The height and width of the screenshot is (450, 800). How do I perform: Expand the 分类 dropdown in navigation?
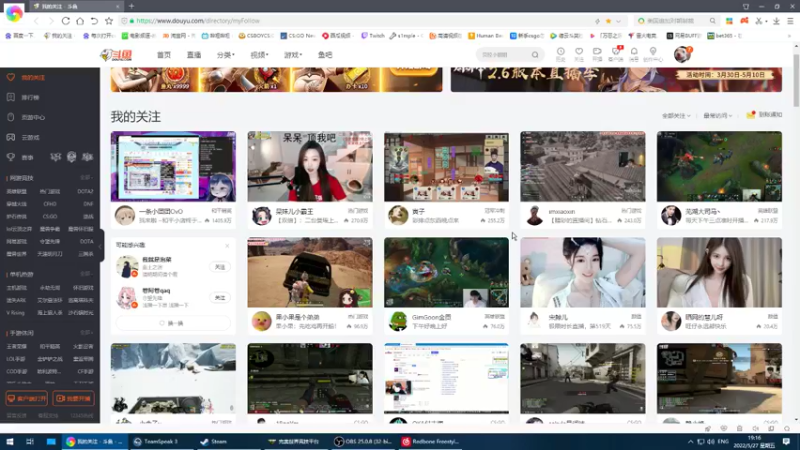click(225, 55)
